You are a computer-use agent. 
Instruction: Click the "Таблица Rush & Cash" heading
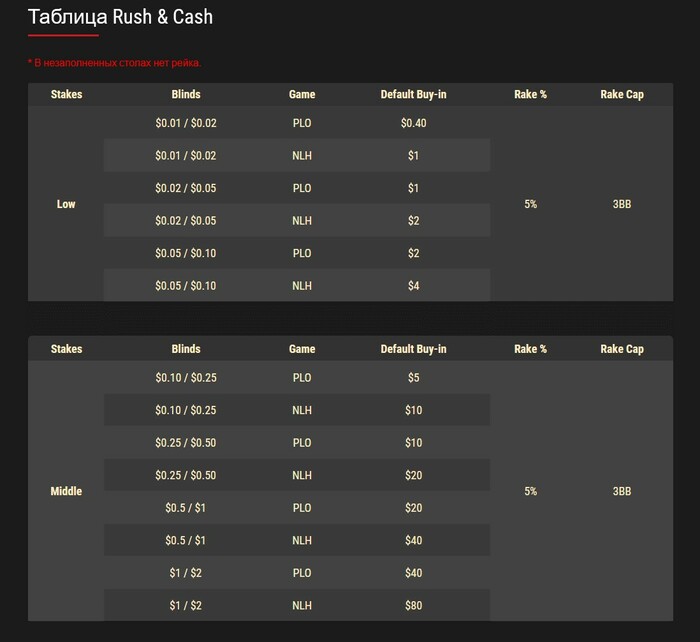(120, 17)
